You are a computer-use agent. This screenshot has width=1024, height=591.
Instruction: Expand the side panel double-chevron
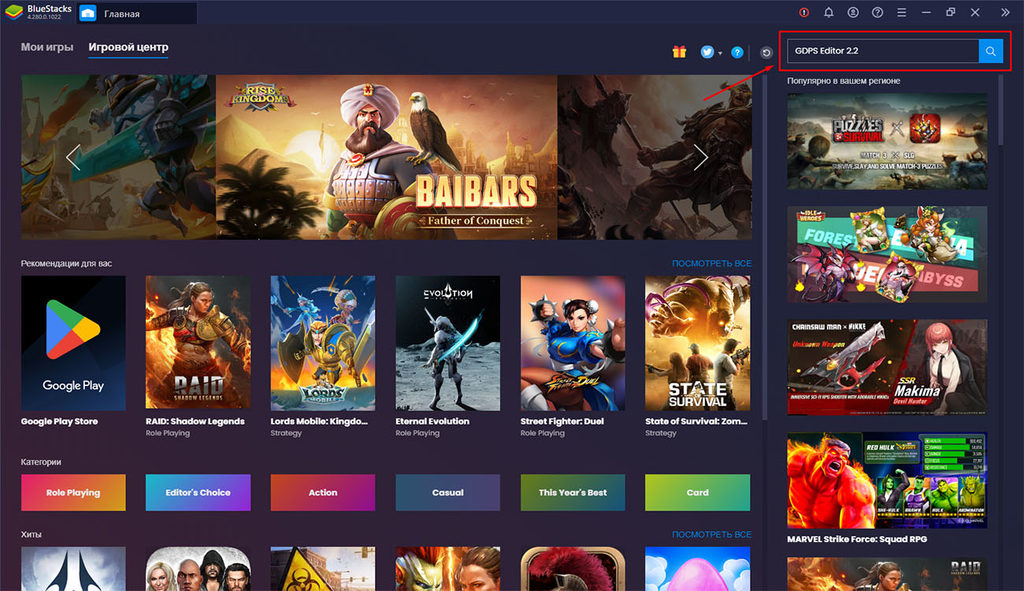point(1005,12)
